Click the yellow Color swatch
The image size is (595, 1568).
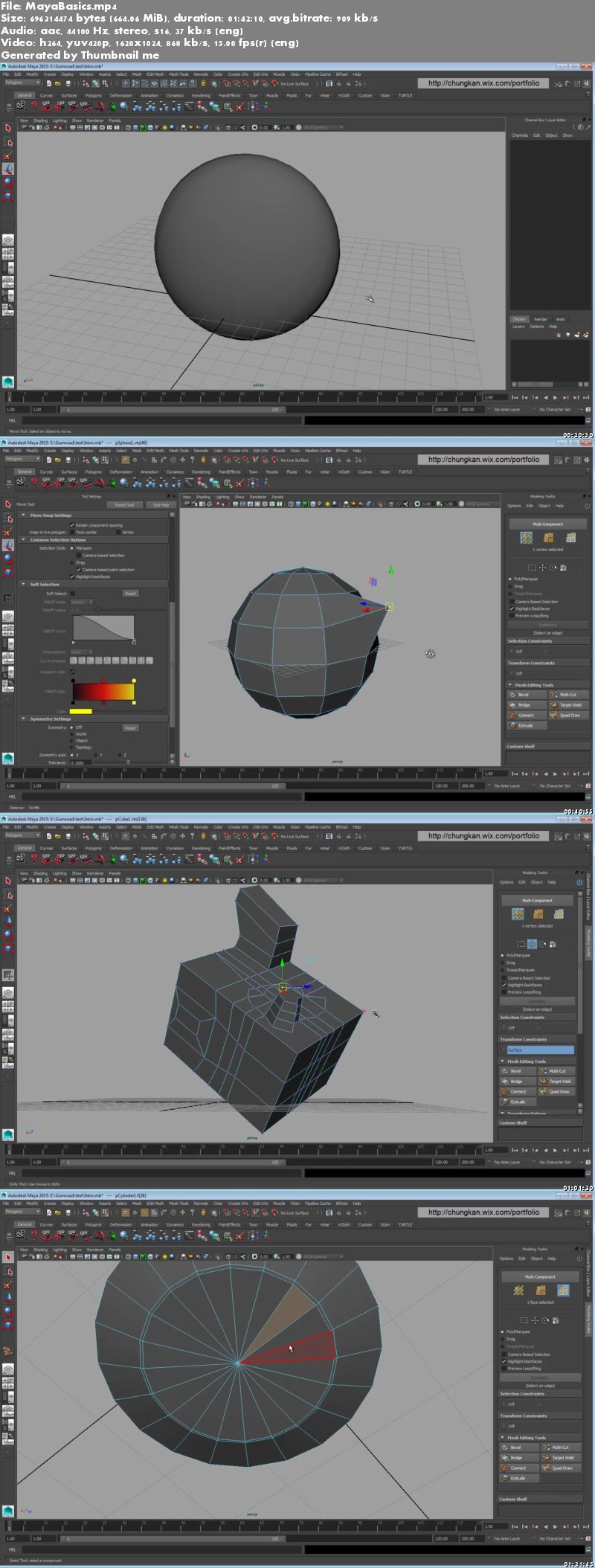click(80, 711)
